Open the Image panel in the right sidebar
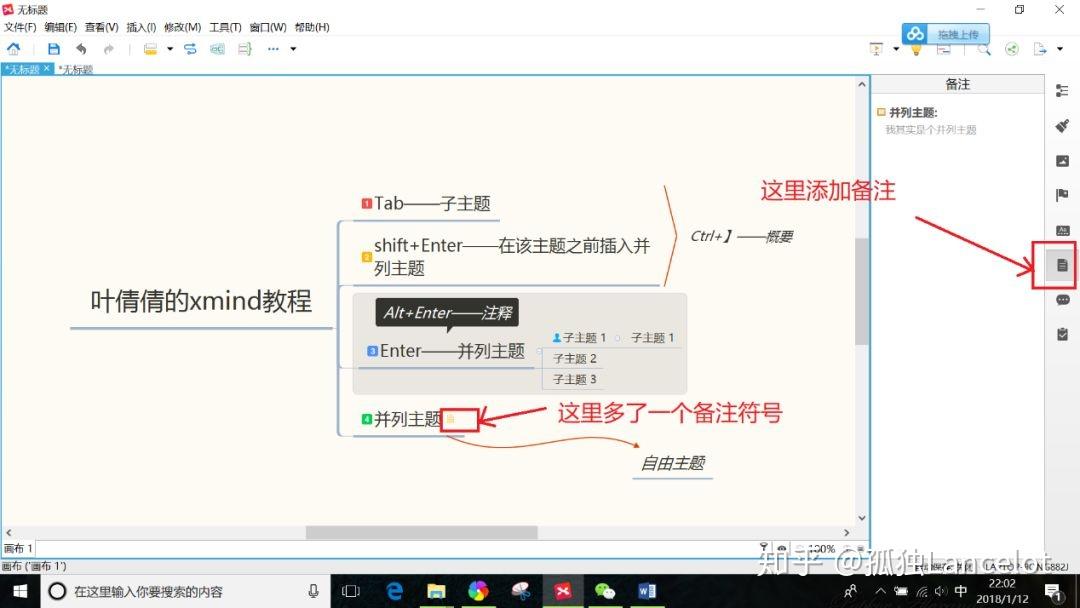Screen dimensions: 1080x608 pos(1062,161)
